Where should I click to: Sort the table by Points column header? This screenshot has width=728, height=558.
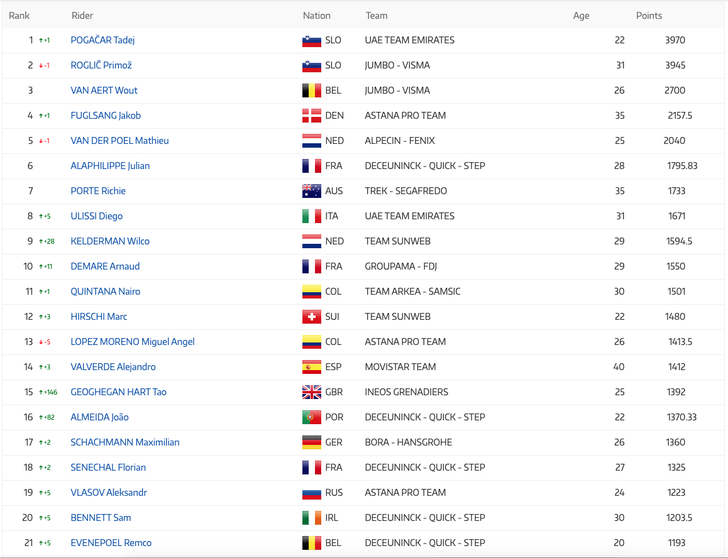tap(649, 16)
